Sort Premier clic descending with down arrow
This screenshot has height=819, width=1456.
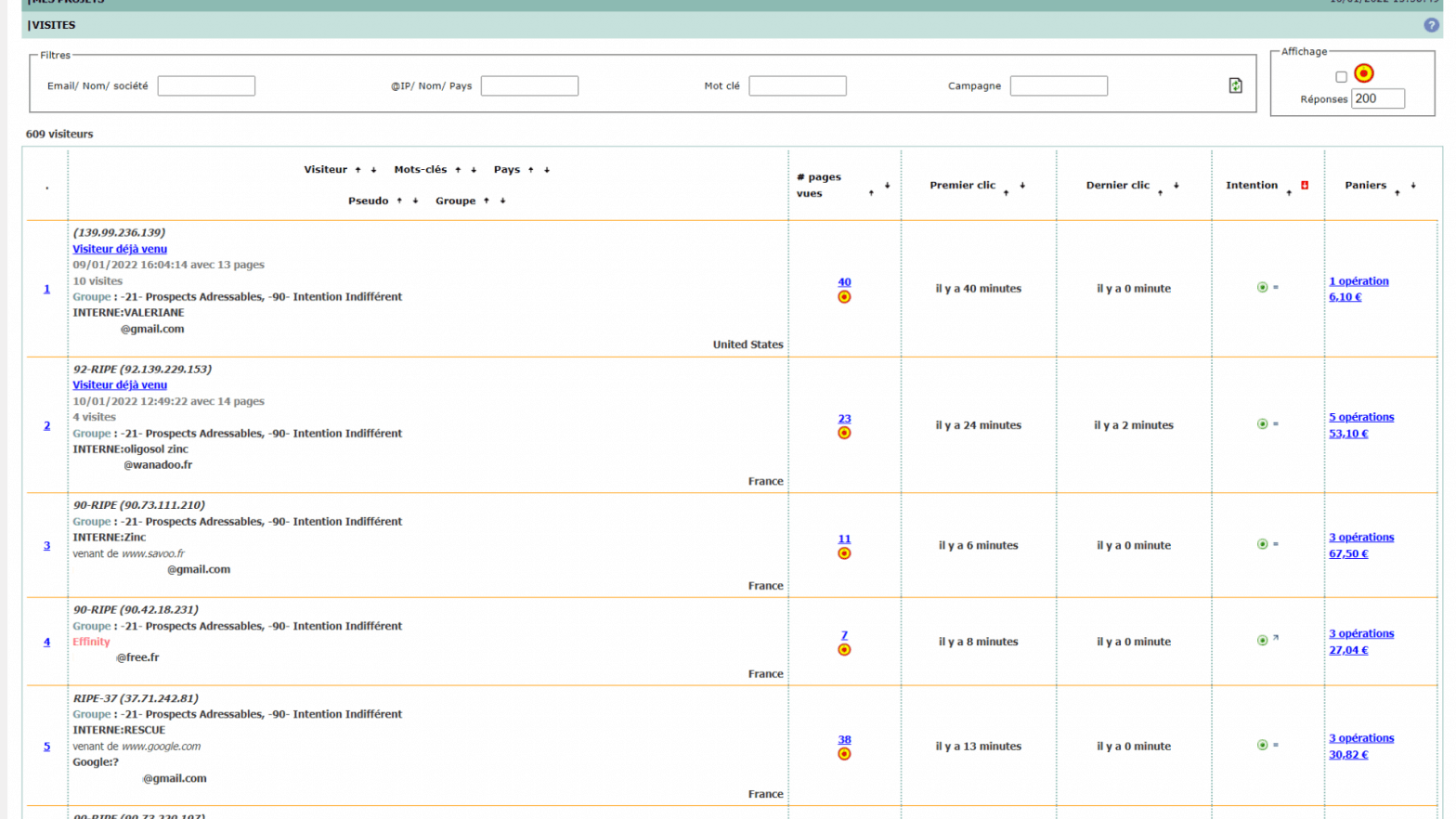1022,186
